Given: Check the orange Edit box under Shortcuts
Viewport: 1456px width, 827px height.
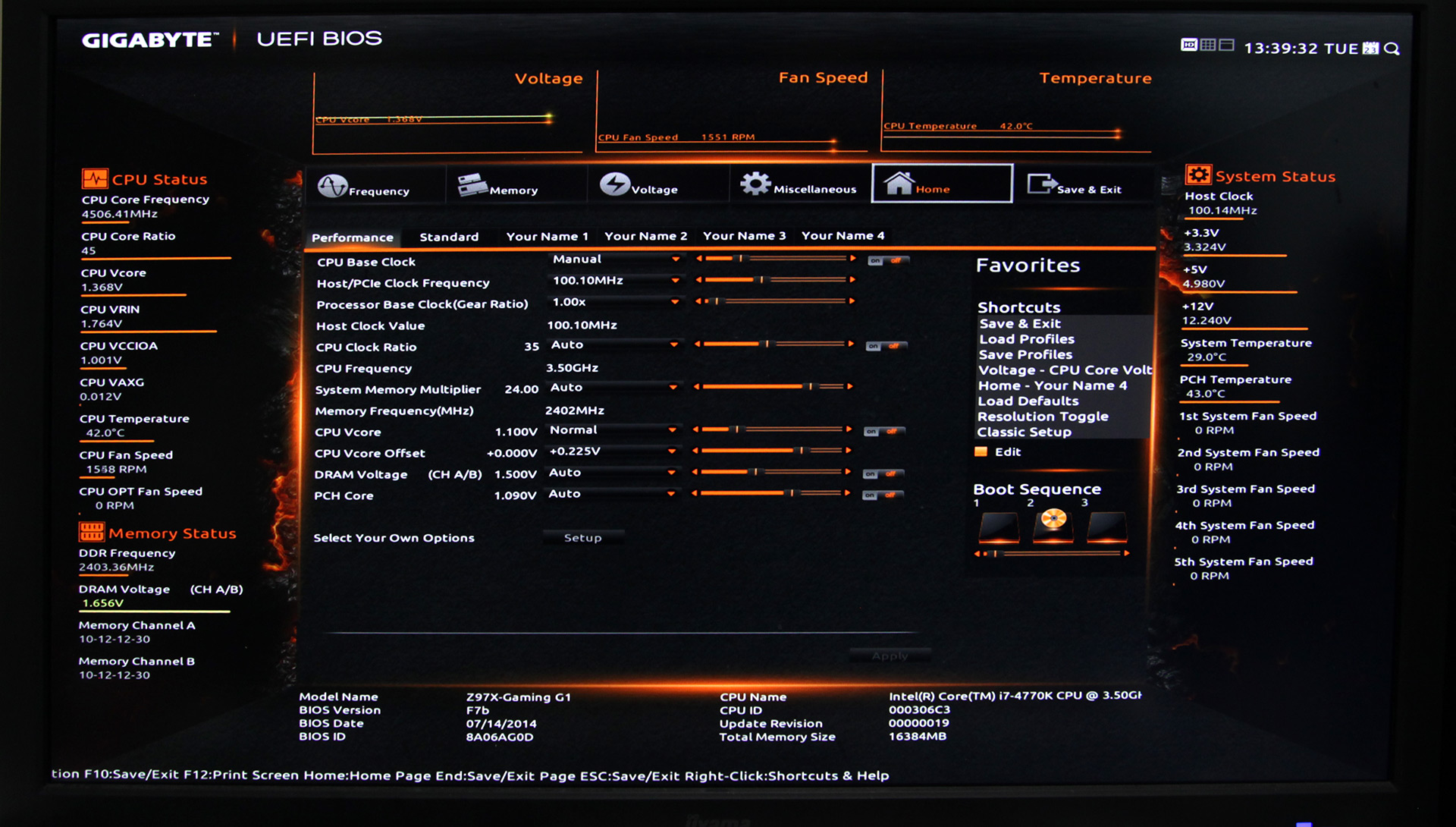Looking at the screenshot, I should (981, 451).
